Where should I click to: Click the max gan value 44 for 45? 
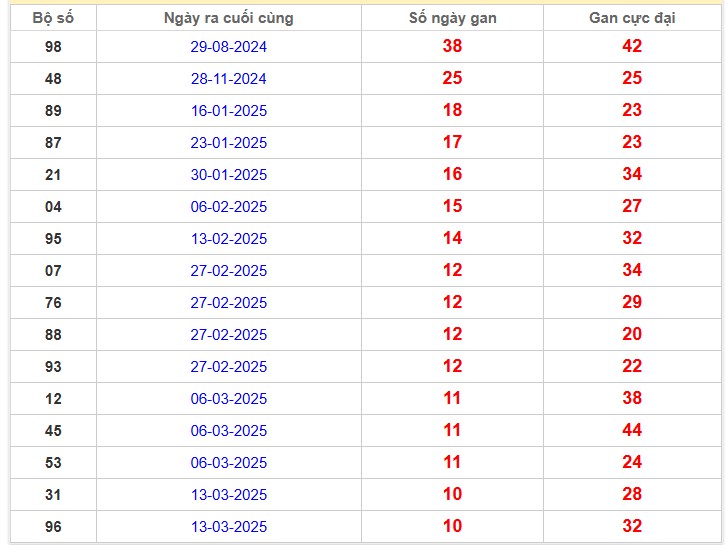point(632,430)
